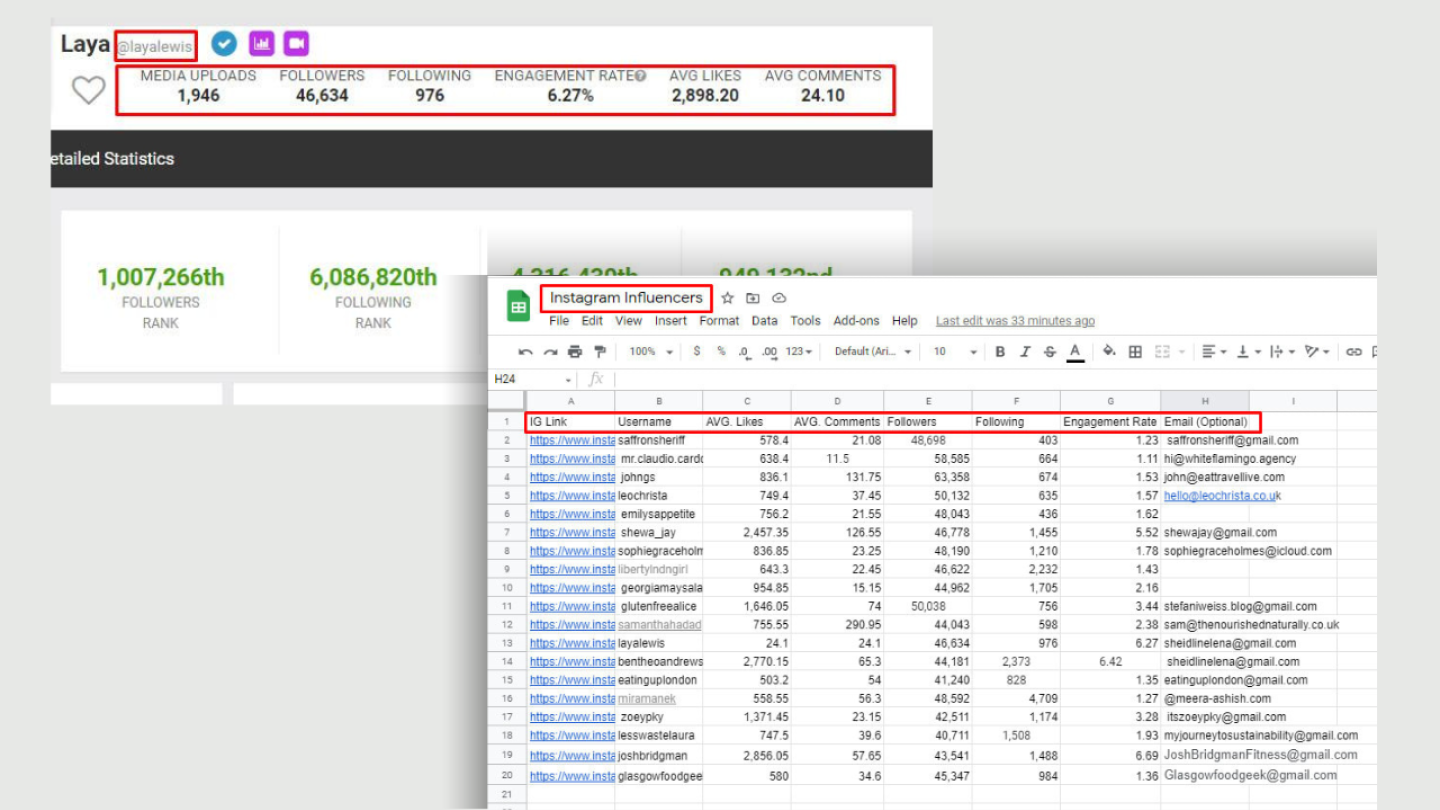
Task: Open the View menu
Action: [629, 321]
